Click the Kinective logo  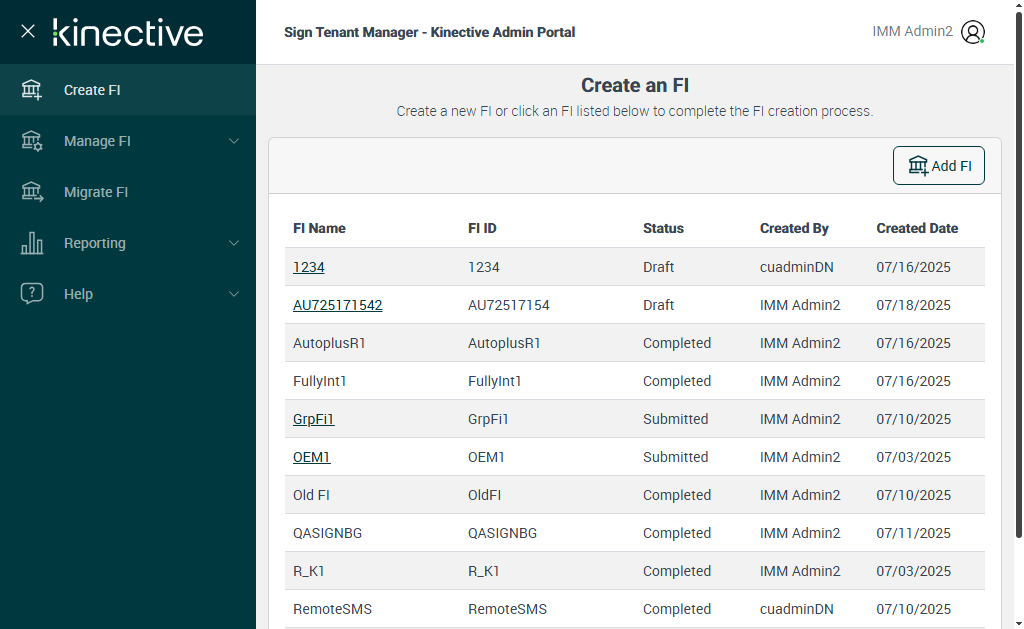[x=128, y=32]
